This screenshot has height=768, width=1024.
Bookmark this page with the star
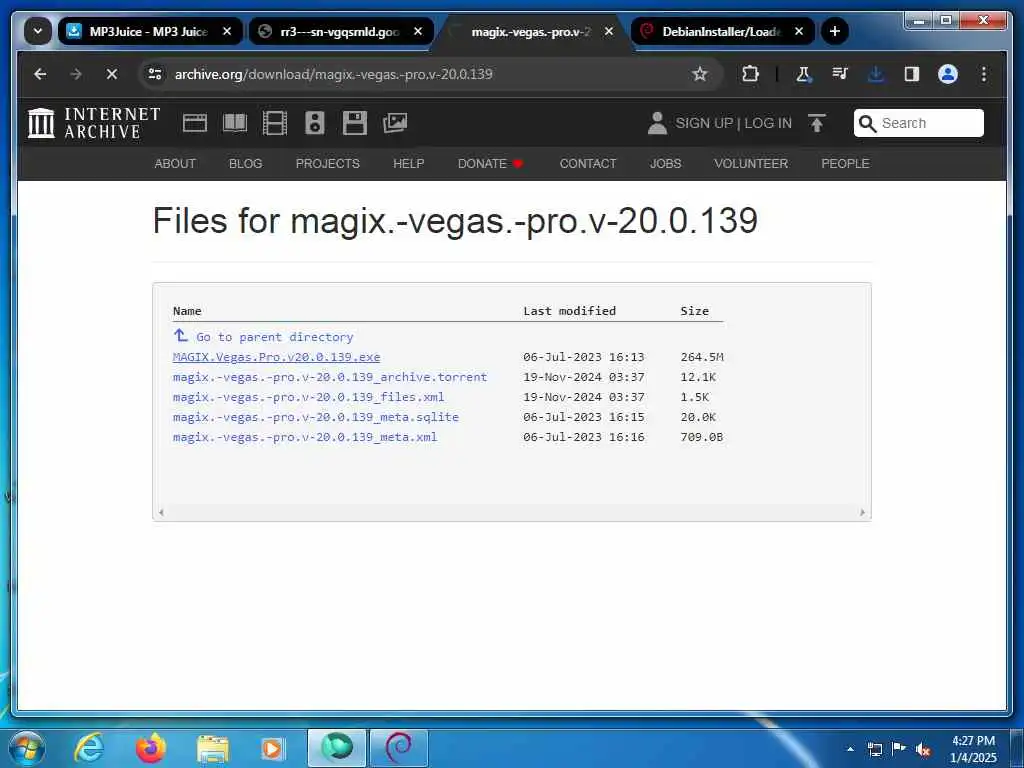[x=699, y=74]
